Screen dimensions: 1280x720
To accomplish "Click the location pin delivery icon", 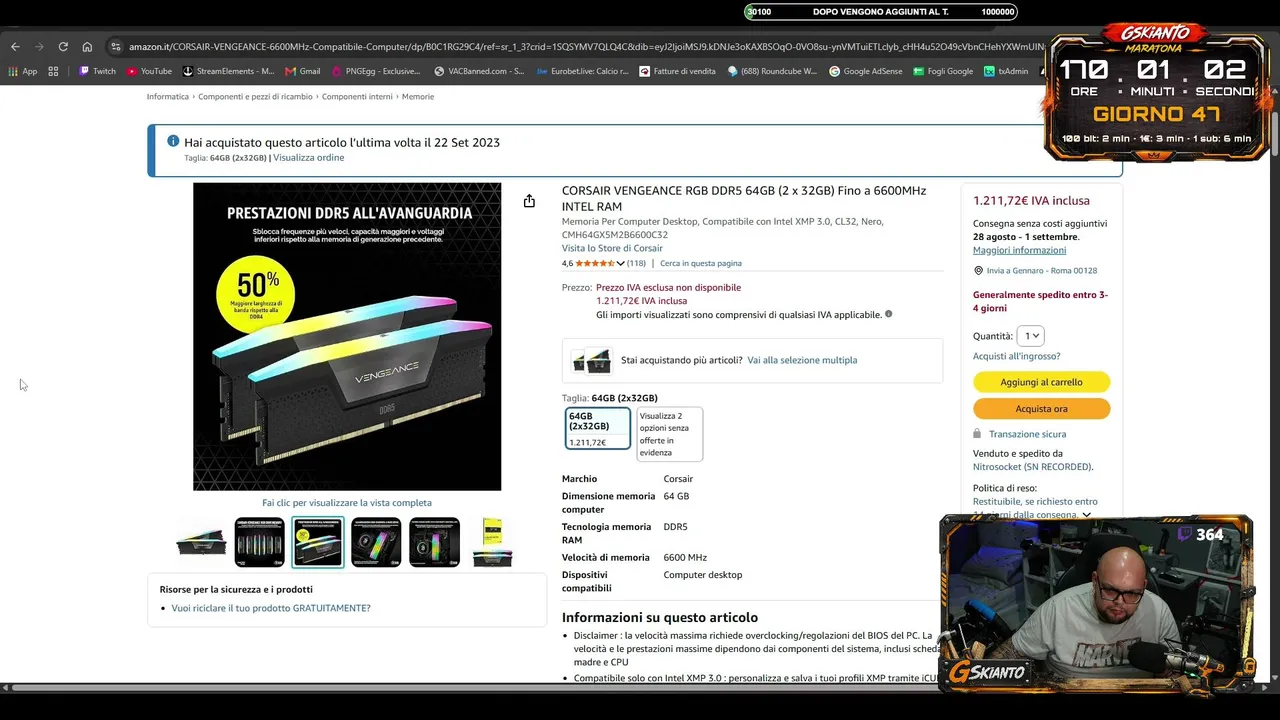I will (x=978, y=271).
